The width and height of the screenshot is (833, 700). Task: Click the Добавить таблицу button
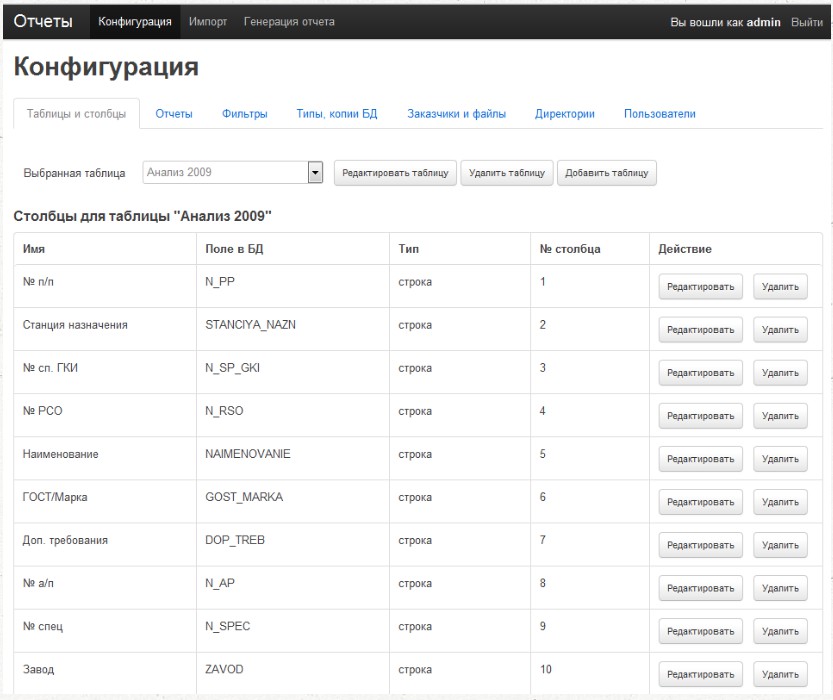point(607,173)
